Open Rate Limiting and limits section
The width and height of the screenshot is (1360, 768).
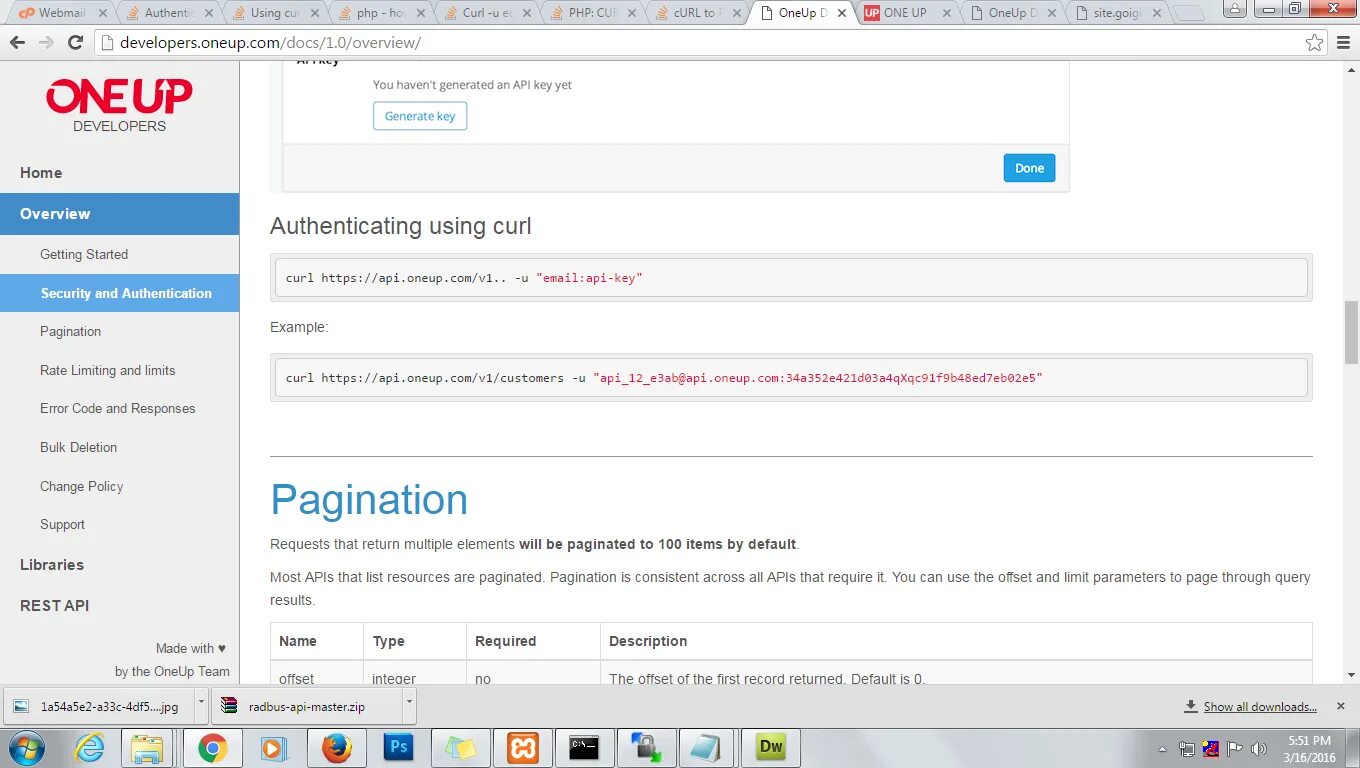point(107,370)
